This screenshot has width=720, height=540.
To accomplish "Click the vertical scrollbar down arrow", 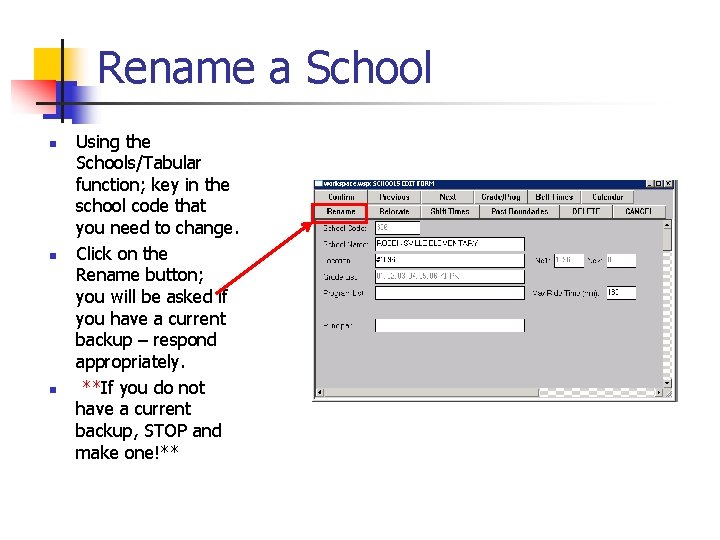I will click(667, 383).
